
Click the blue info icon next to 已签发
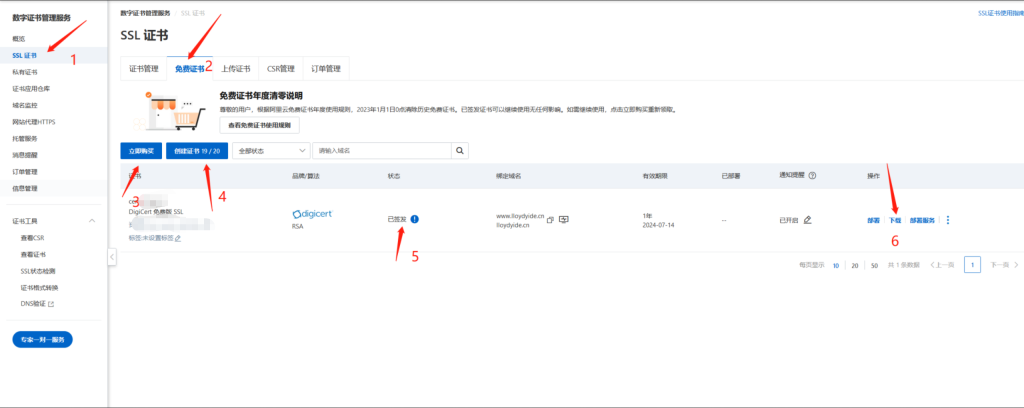(x=414, y=219)
